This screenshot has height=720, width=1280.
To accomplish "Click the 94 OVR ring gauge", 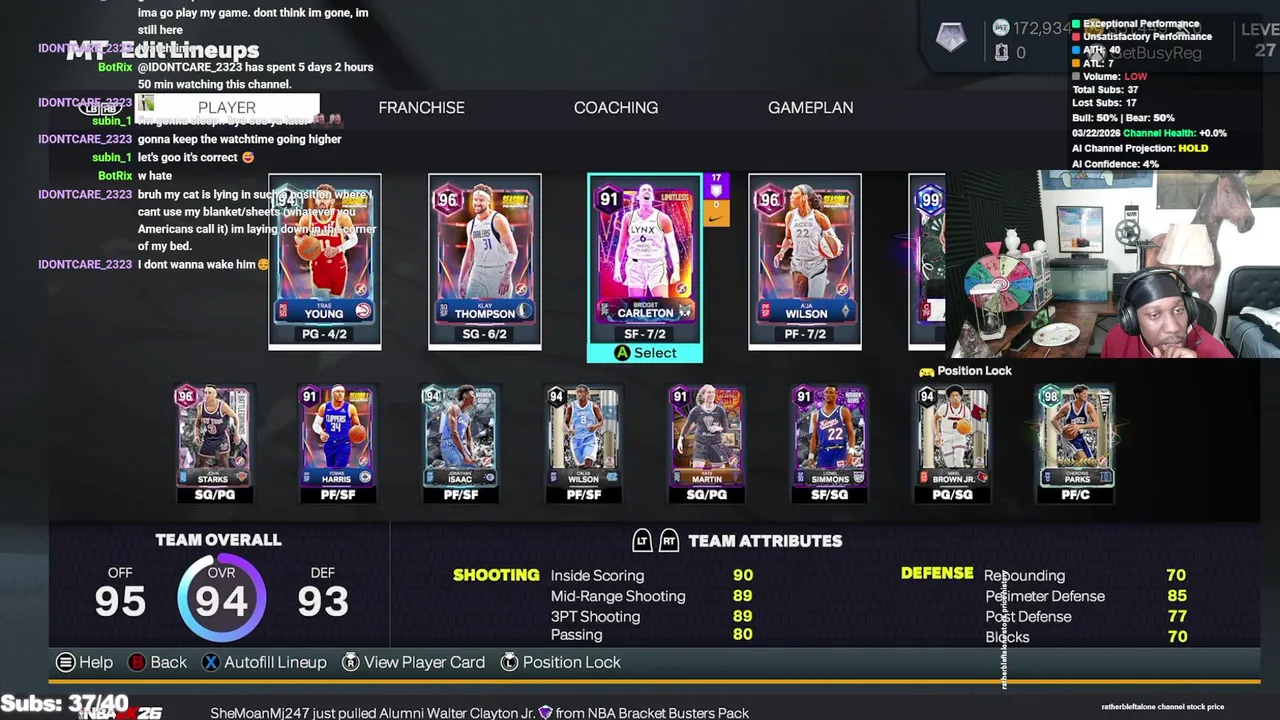I will pyautogui.click(x=221, y=599).
